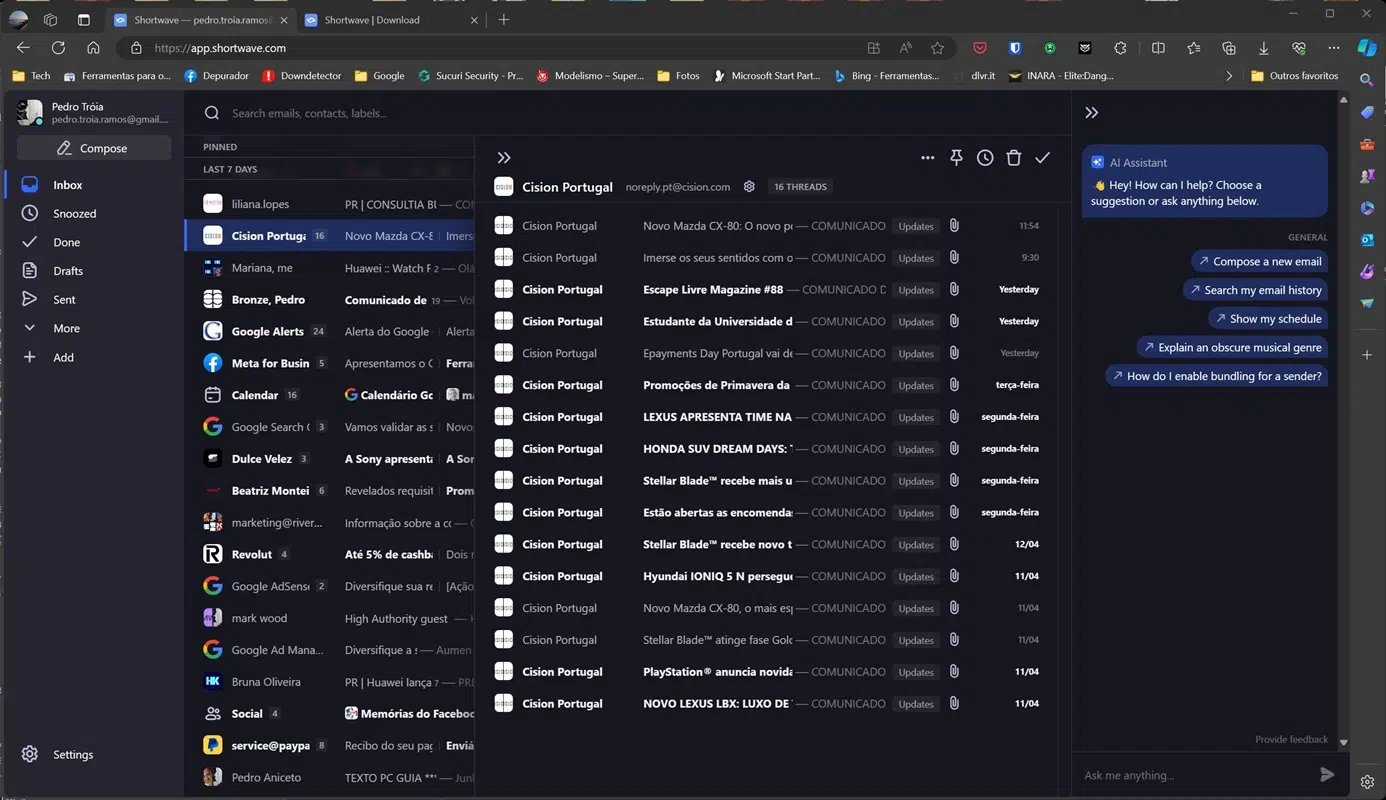Click the plus icon in the browser sidebar
This screenshot has width=1386, height=800.
[1367, 355]
